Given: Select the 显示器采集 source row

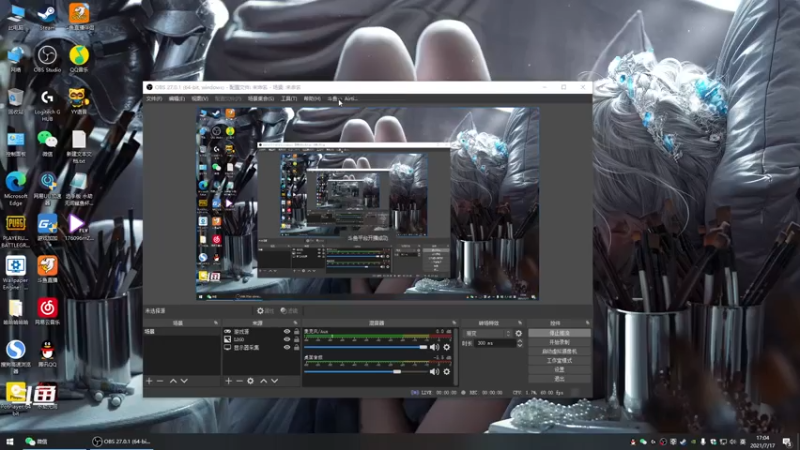Looking at the screenshot, I should 261,347.
